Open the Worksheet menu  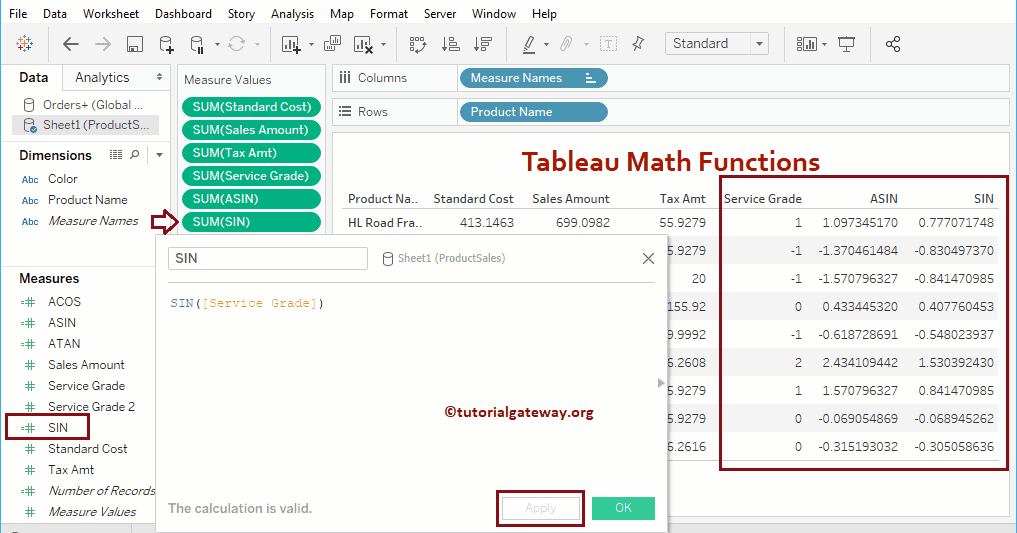click(x=111, y=14)
